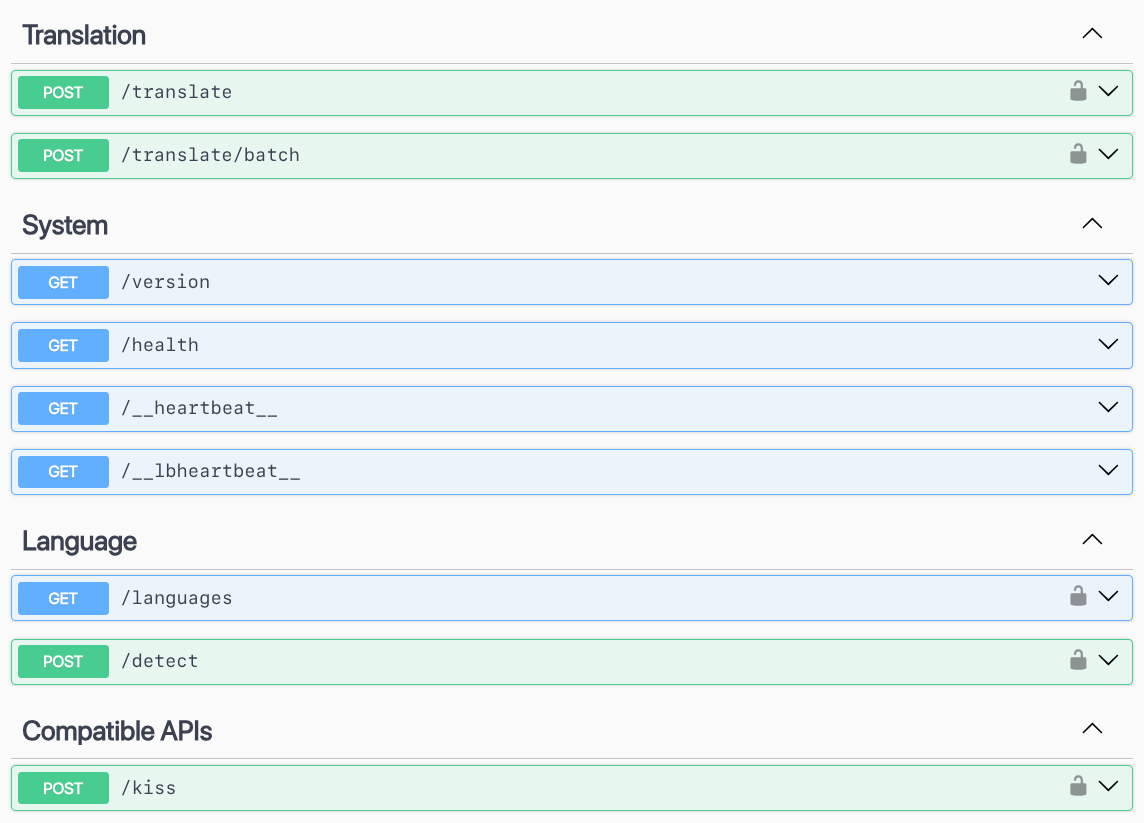Expand the /__lbheartbeat__ chevron
Screen dimensions: 1144x823
point(1108,471)
